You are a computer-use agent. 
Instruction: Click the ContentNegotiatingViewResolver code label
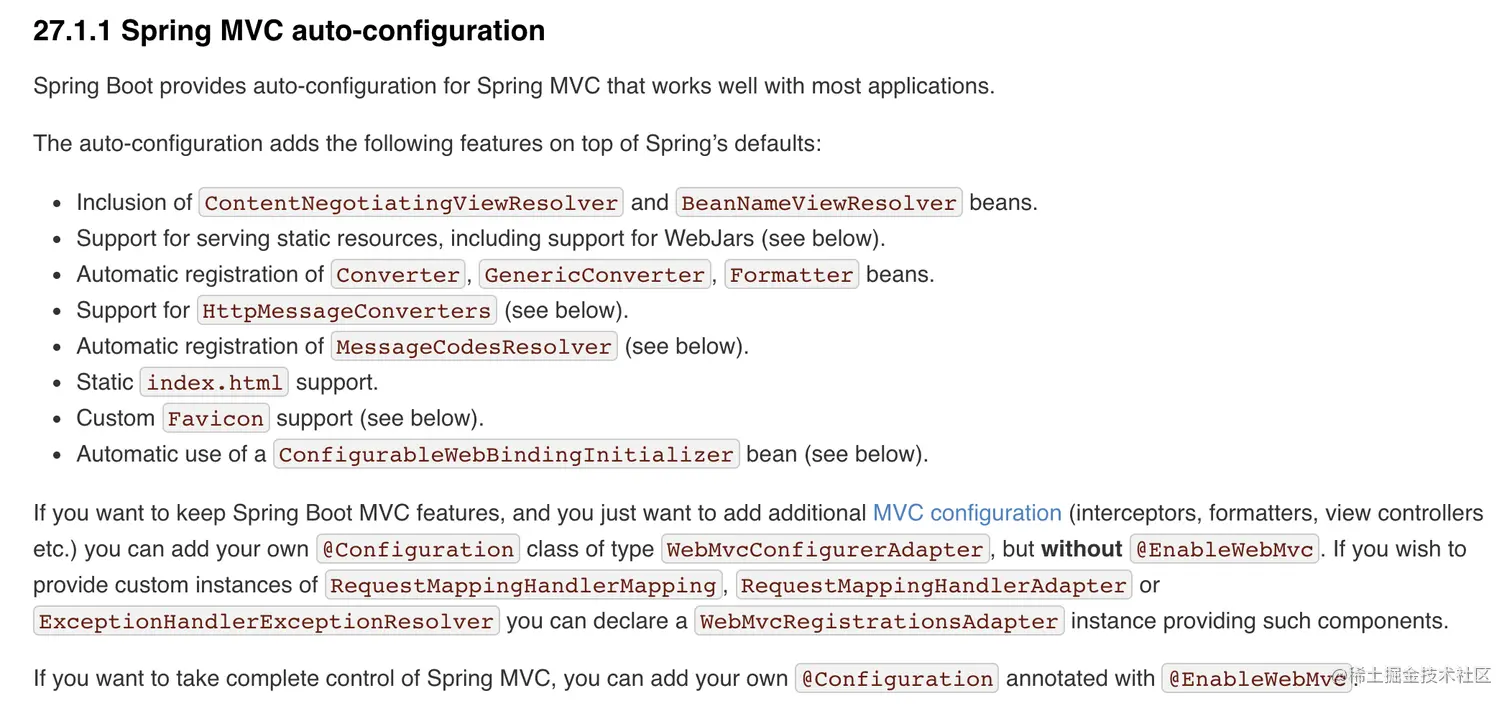coord(411,203)
